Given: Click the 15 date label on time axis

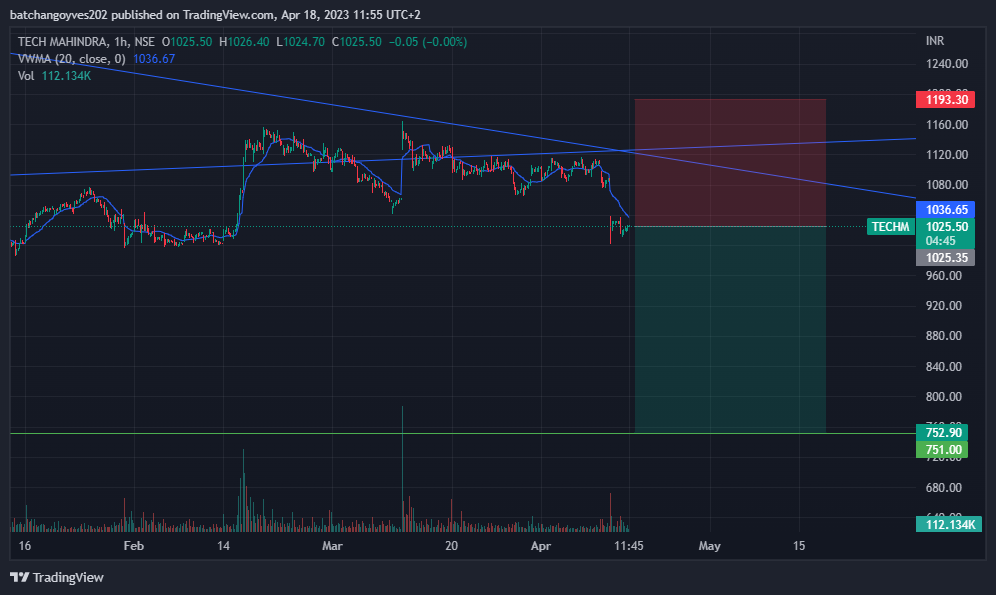Looking at the screenshot, I should [x=799, y=546].
